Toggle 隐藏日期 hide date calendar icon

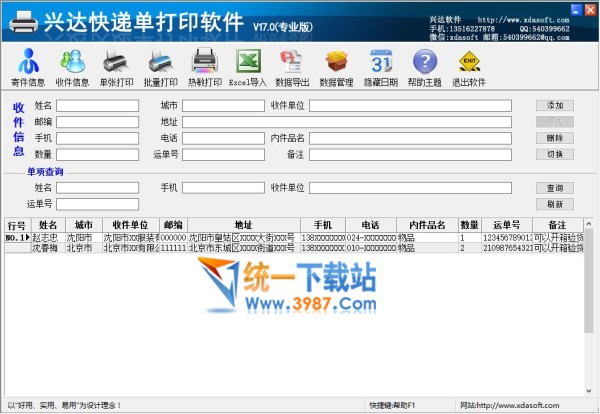380,66
